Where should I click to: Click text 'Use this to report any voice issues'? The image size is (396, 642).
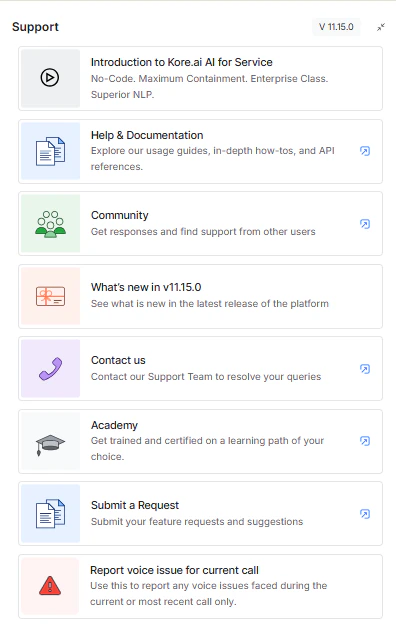[170, 585]
